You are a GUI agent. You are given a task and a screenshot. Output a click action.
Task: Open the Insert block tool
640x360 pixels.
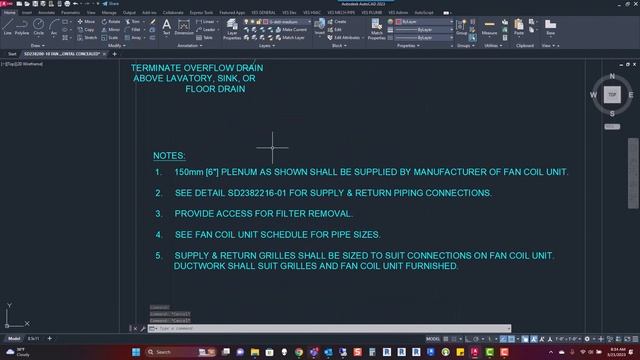[320, 27]
